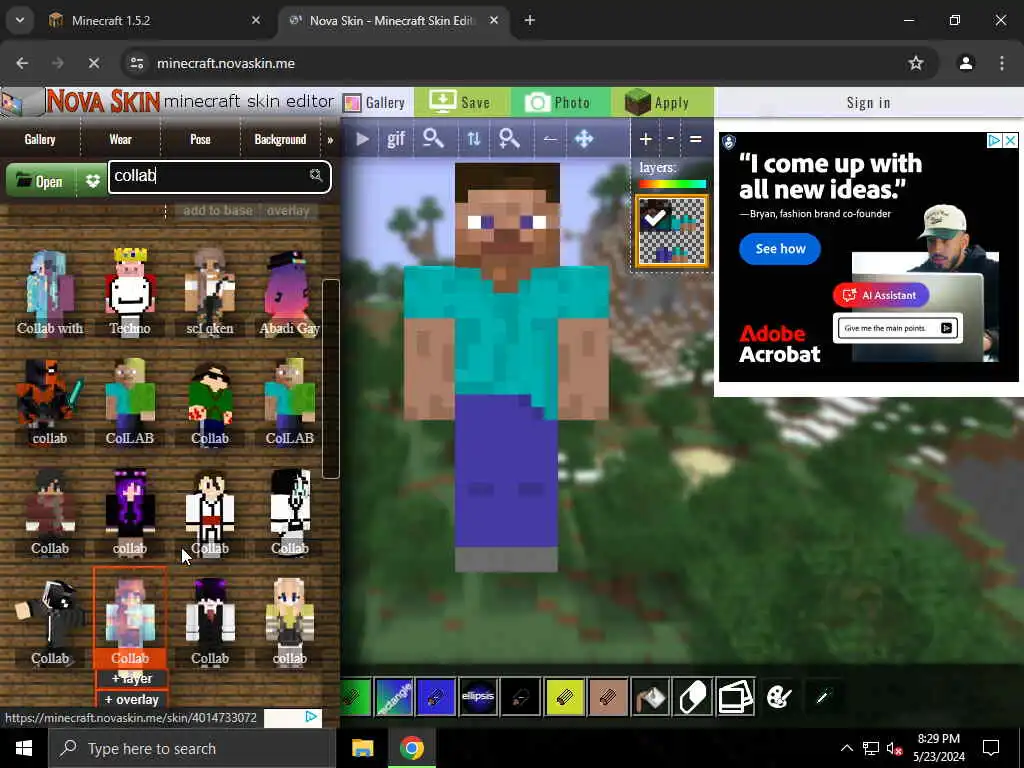This screenshot has width=1024, height=768.
Task: Select the black pencil tool
Action: tap(521, 697)
